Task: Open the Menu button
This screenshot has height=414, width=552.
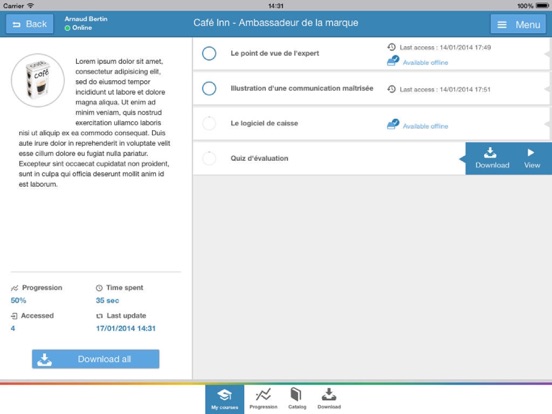Action: click(x=518, y=24)
